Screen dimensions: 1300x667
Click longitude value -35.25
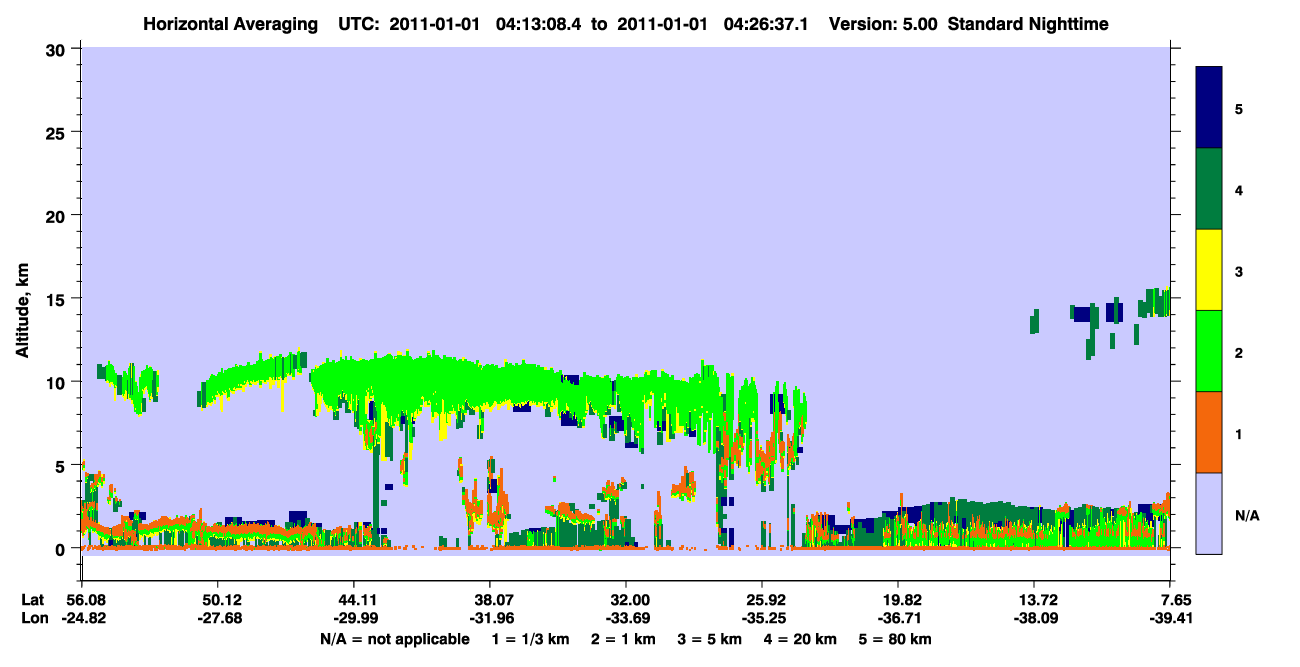762,618
